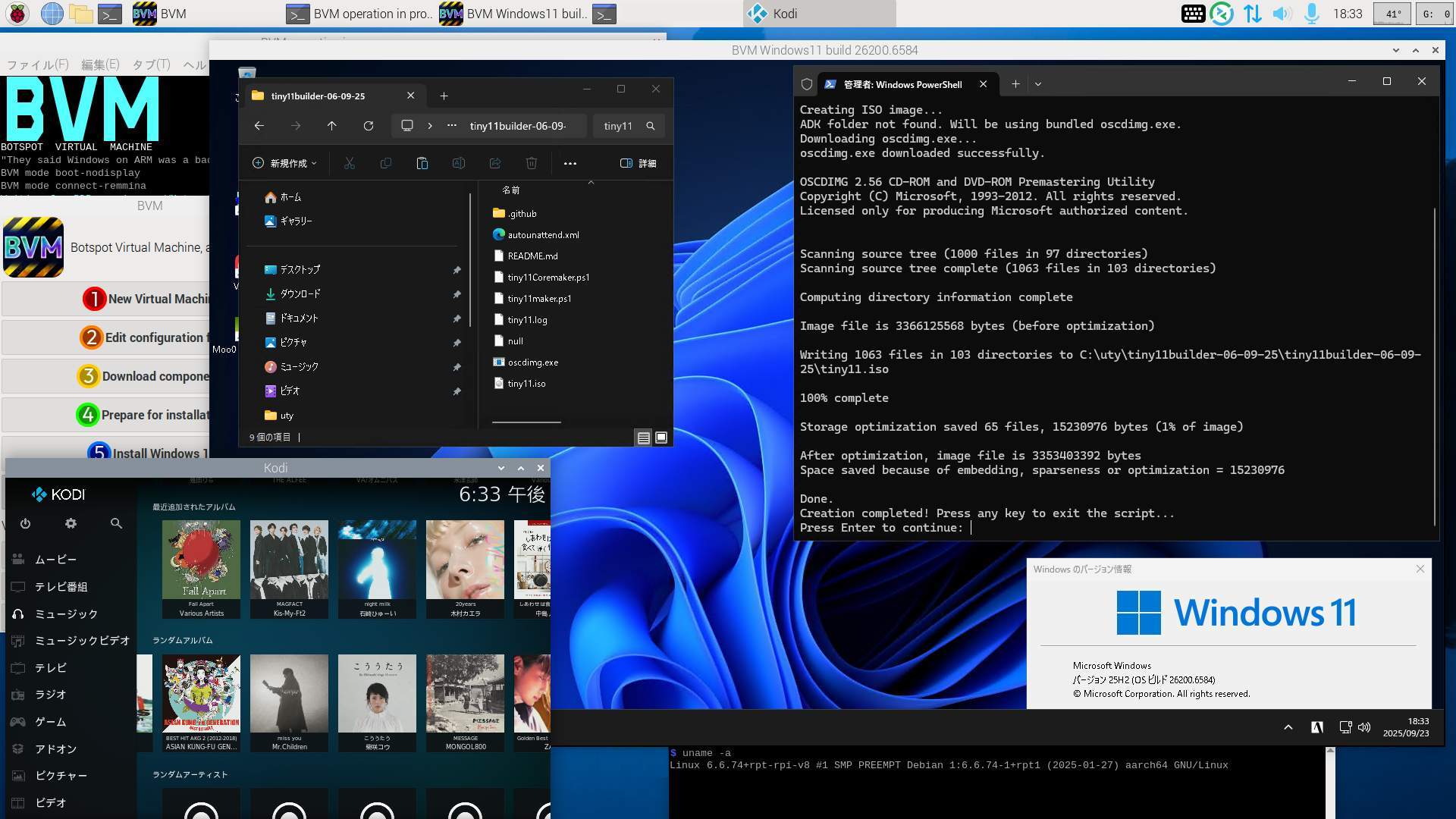
Task: Click Kodi power icon
Action: (25, 523)
